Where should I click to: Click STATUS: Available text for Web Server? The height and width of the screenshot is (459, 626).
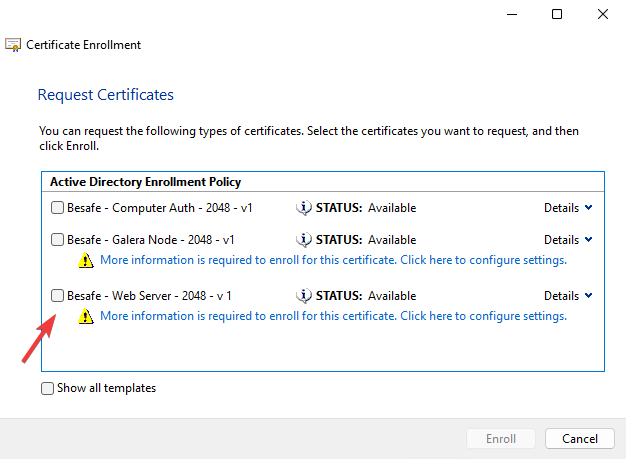(366, 296)
